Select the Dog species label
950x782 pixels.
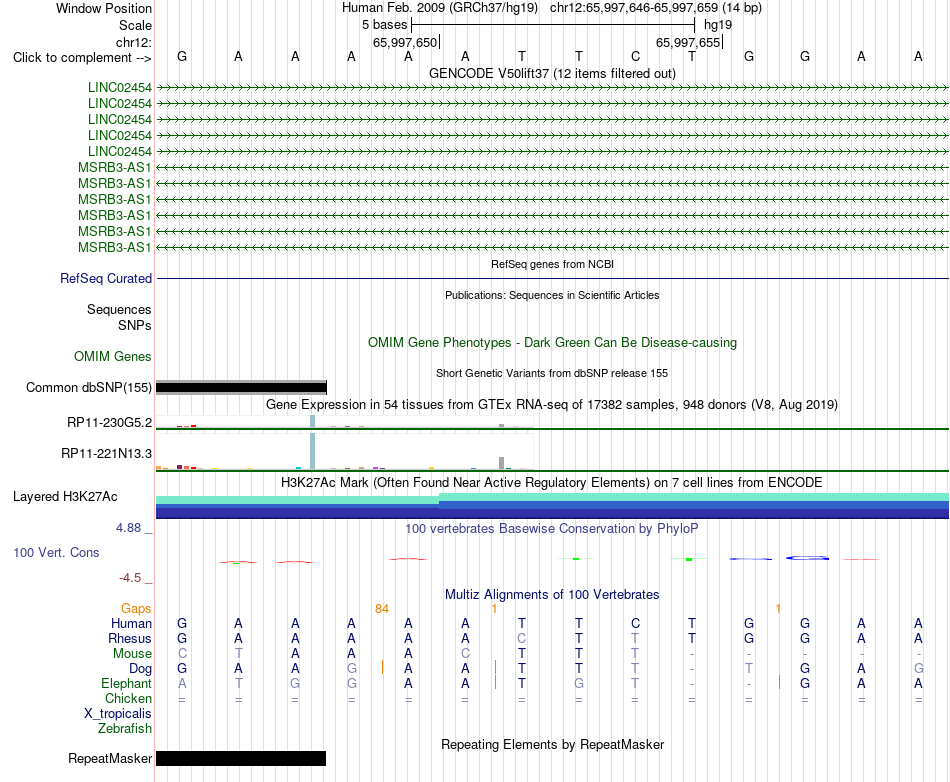(x=140, y=669)
